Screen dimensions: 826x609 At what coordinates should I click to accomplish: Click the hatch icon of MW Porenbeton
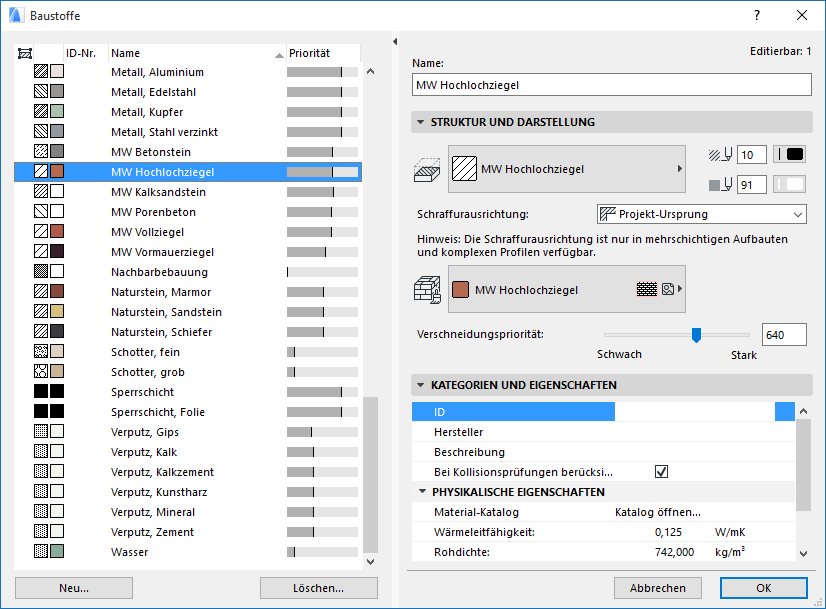41,211
